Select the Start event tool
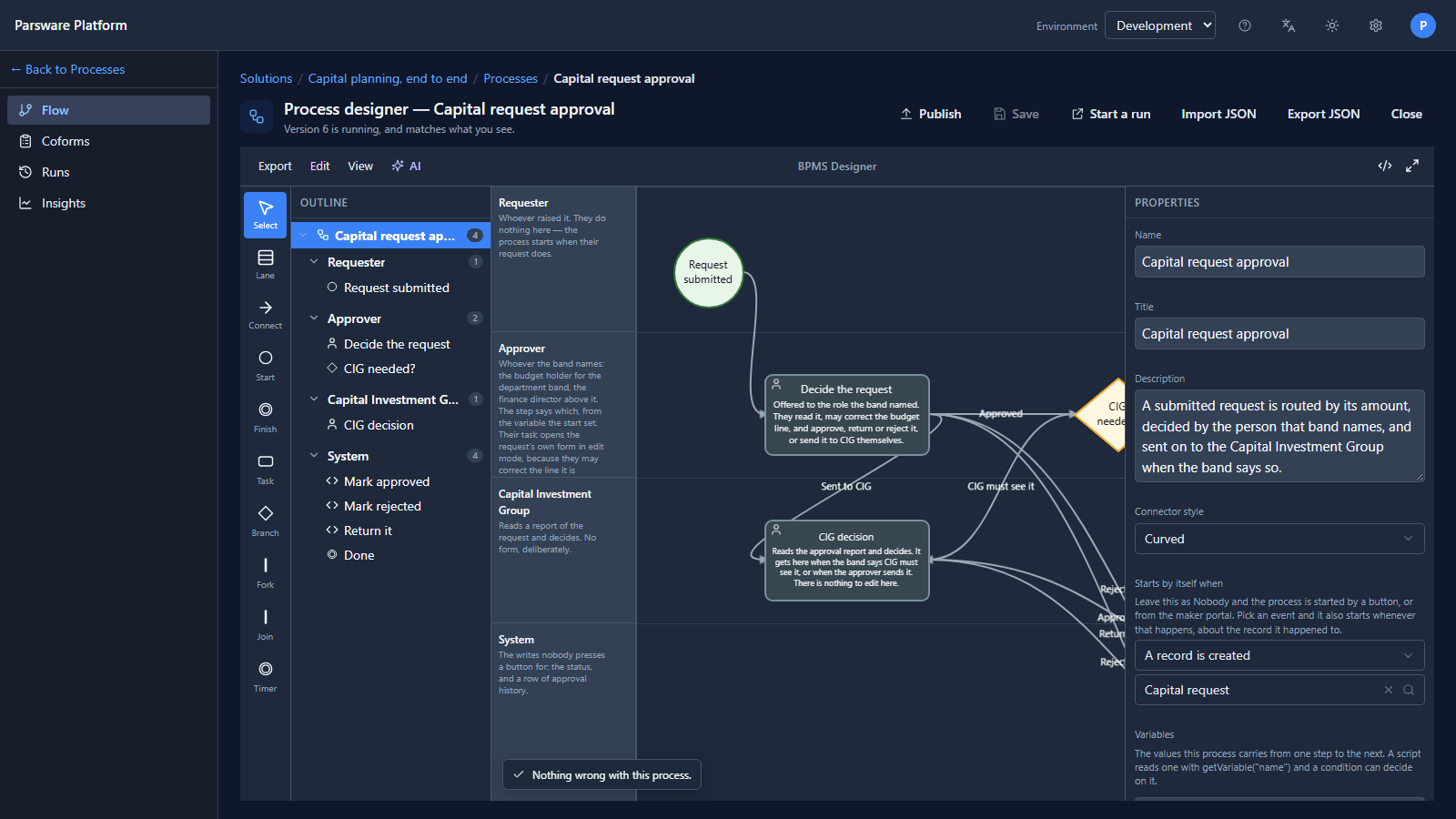 (265, 366)
